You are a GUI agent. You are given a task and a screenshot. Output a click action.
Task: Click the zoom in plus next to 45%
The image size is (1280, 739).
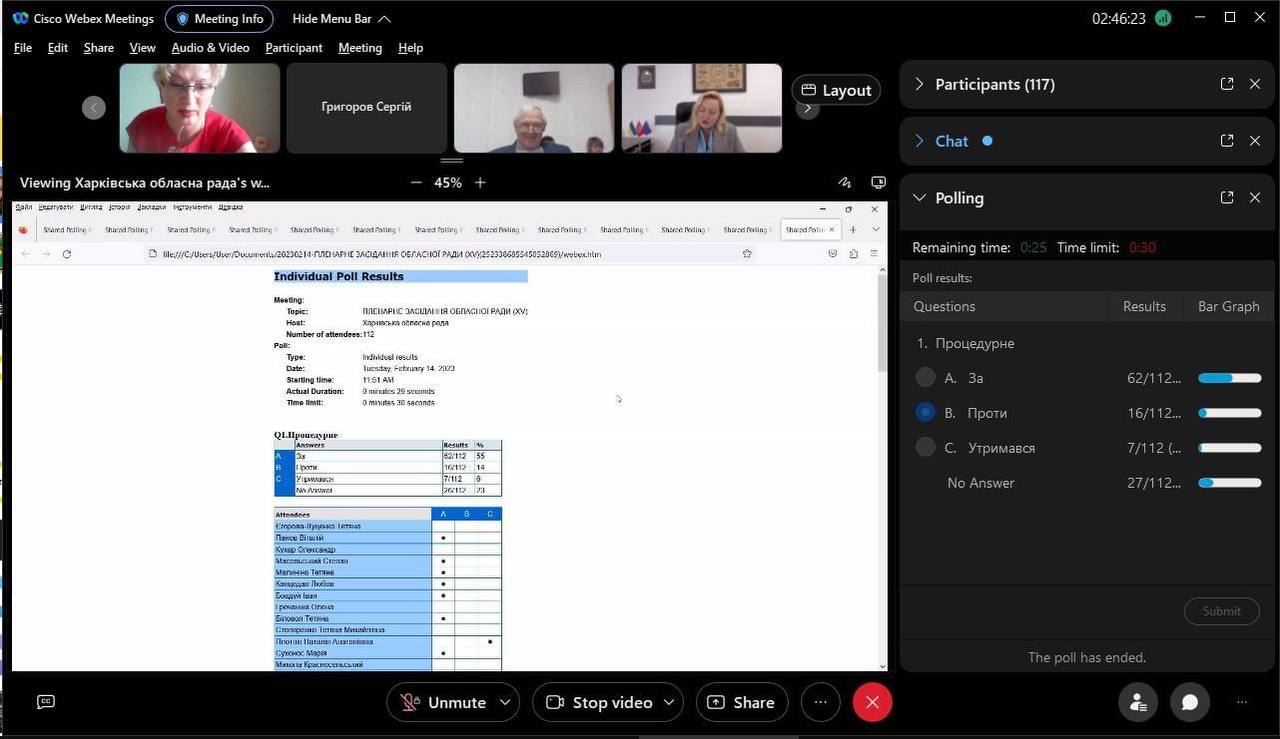click(x=480, y=183)
